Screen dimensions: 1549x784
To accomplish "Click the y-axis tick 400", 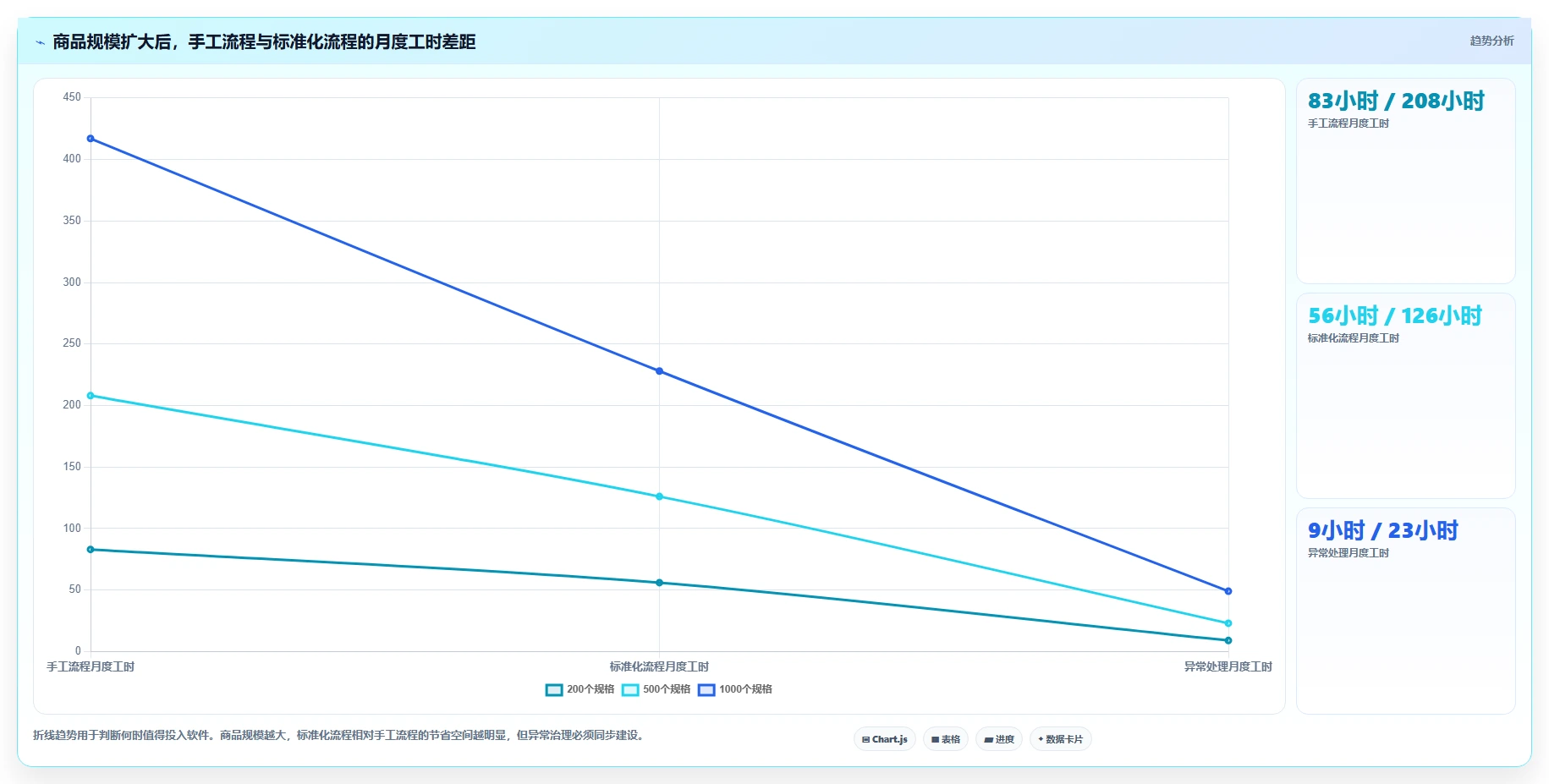I will click(72, 159).
